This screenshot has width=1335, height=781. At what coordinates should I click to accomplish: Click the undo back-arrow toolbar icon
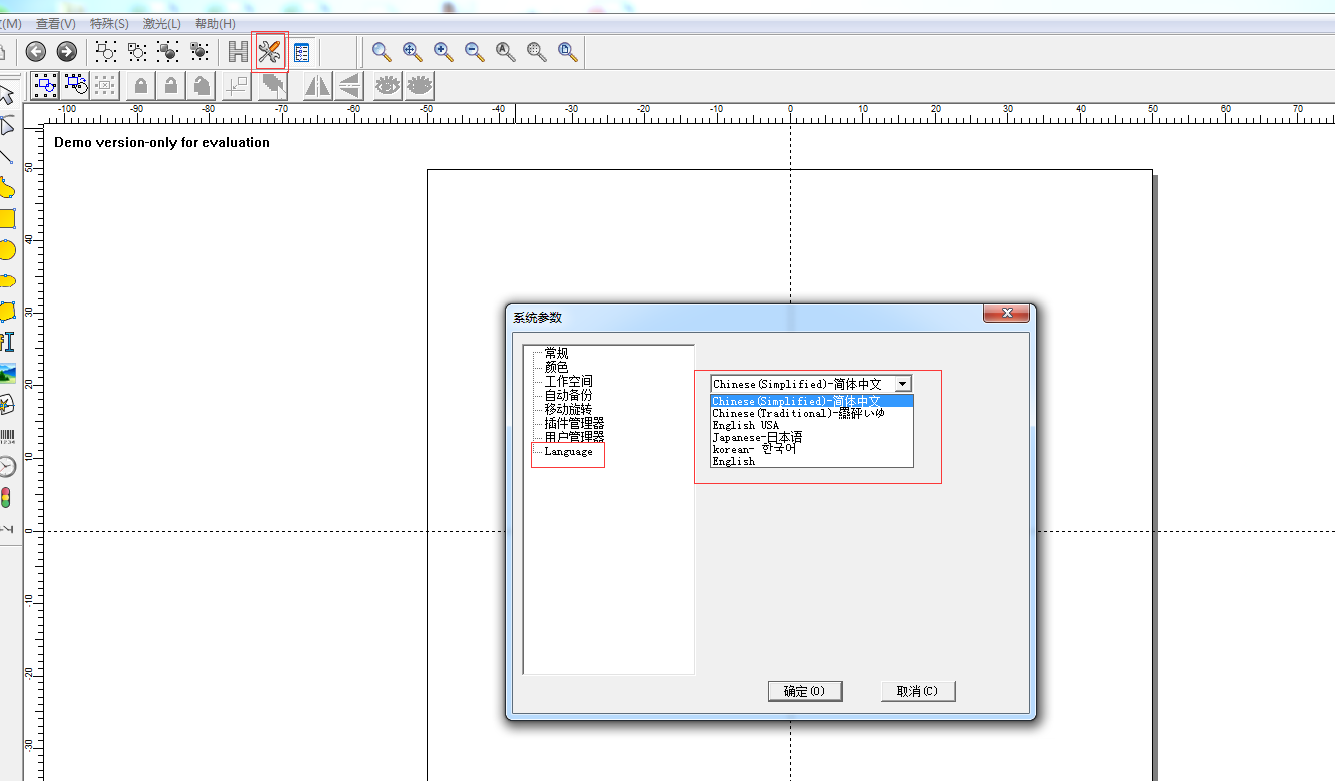click(x=36, y=52)
